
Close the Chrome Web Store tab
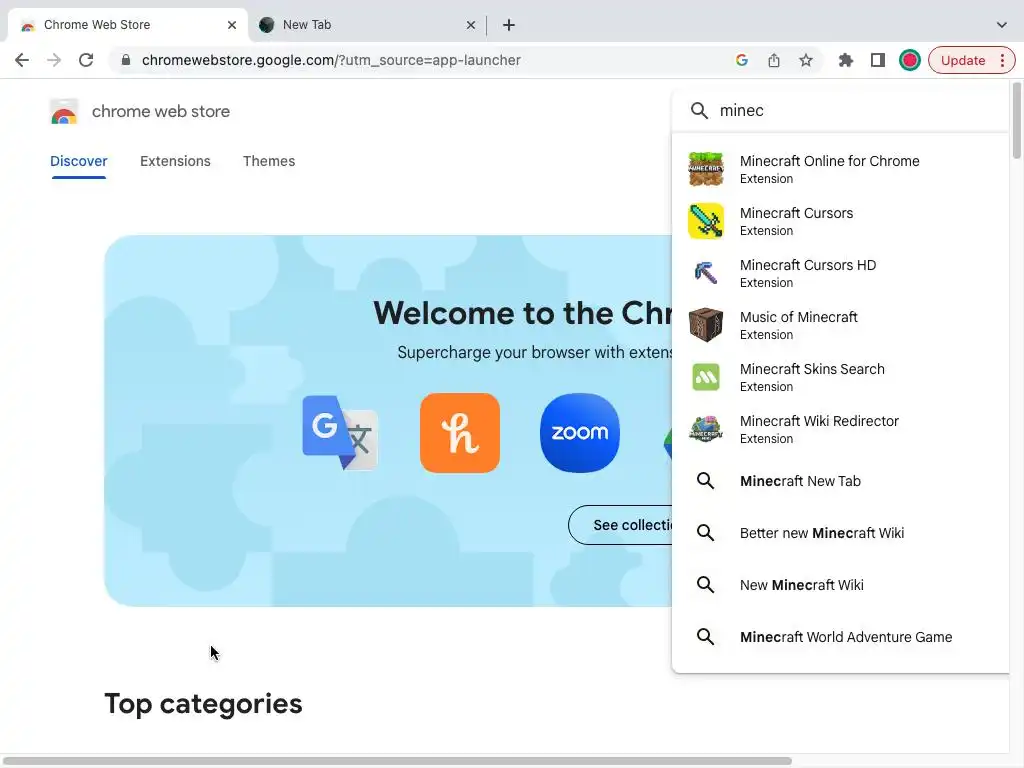232,25
